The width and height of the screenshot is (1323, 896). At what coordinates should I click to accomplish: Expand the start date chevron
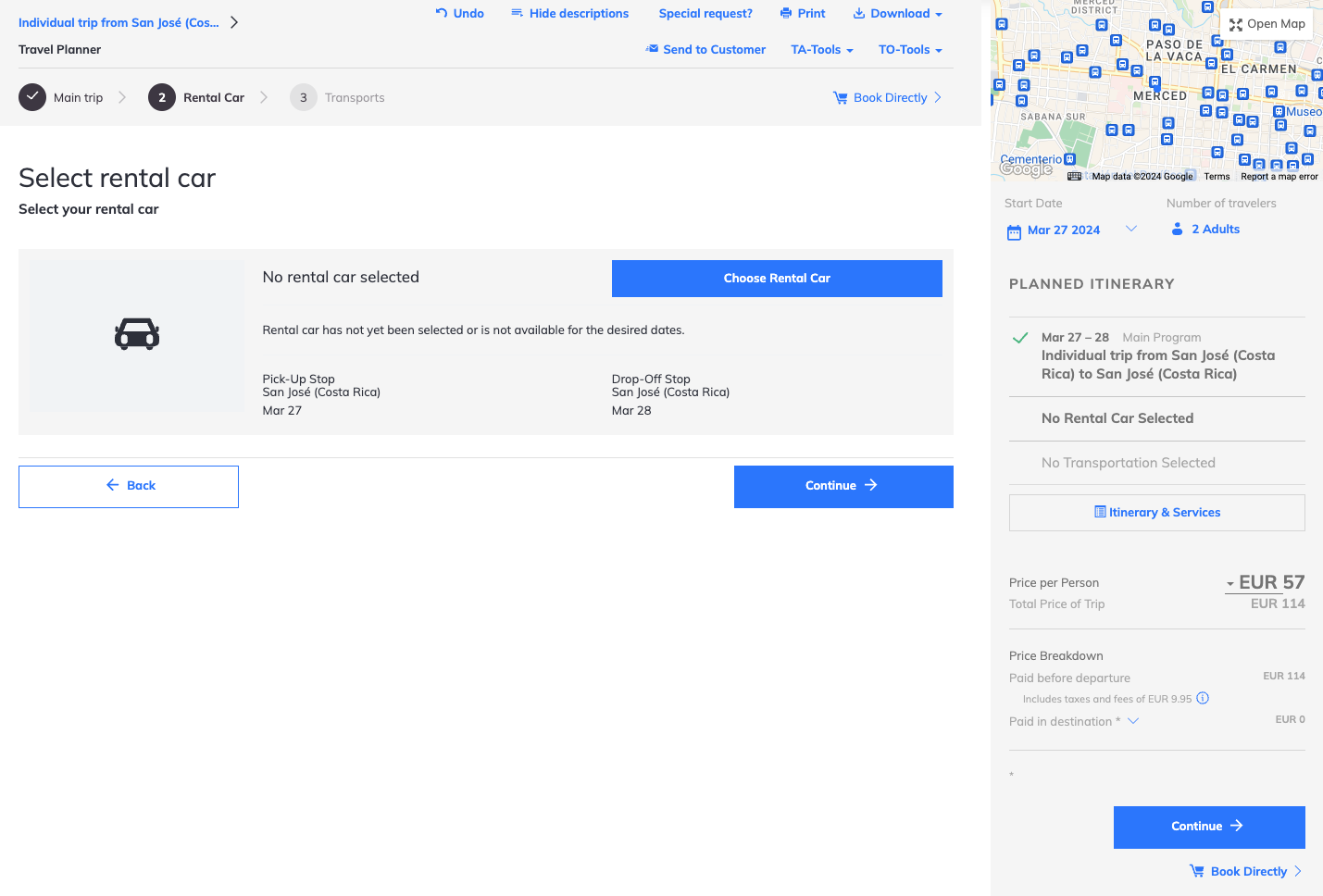(x=1131, y=229)
